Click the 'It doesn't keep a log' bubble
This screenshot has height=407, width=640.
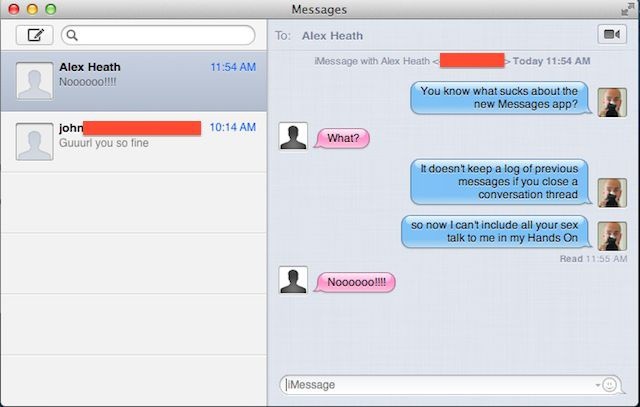click(500, 182)
